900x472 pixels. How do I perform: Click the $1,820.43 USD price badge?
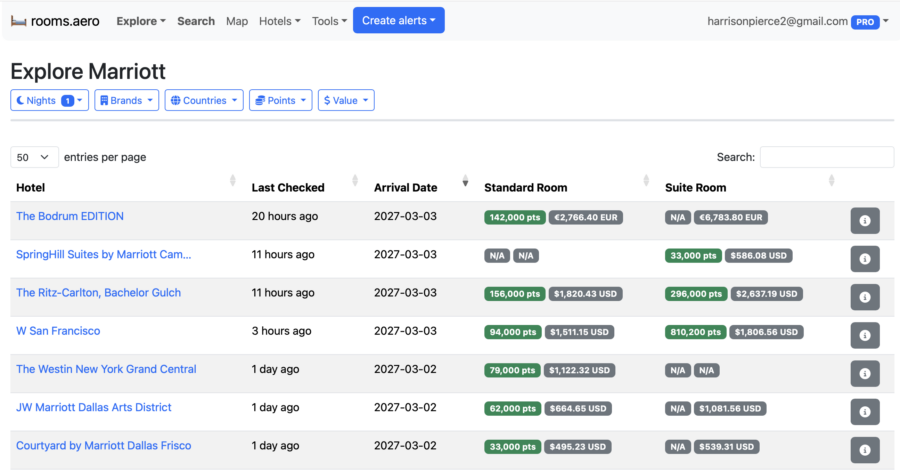[585, 294]
